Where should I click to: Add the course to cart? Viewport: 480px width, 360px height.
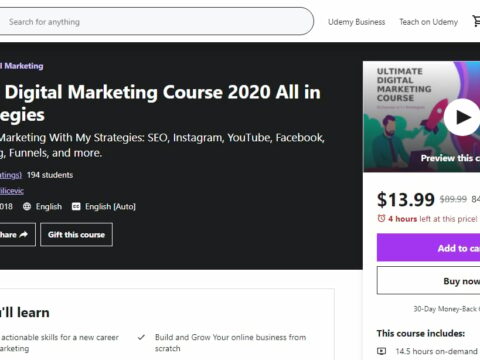click(428, 248)
